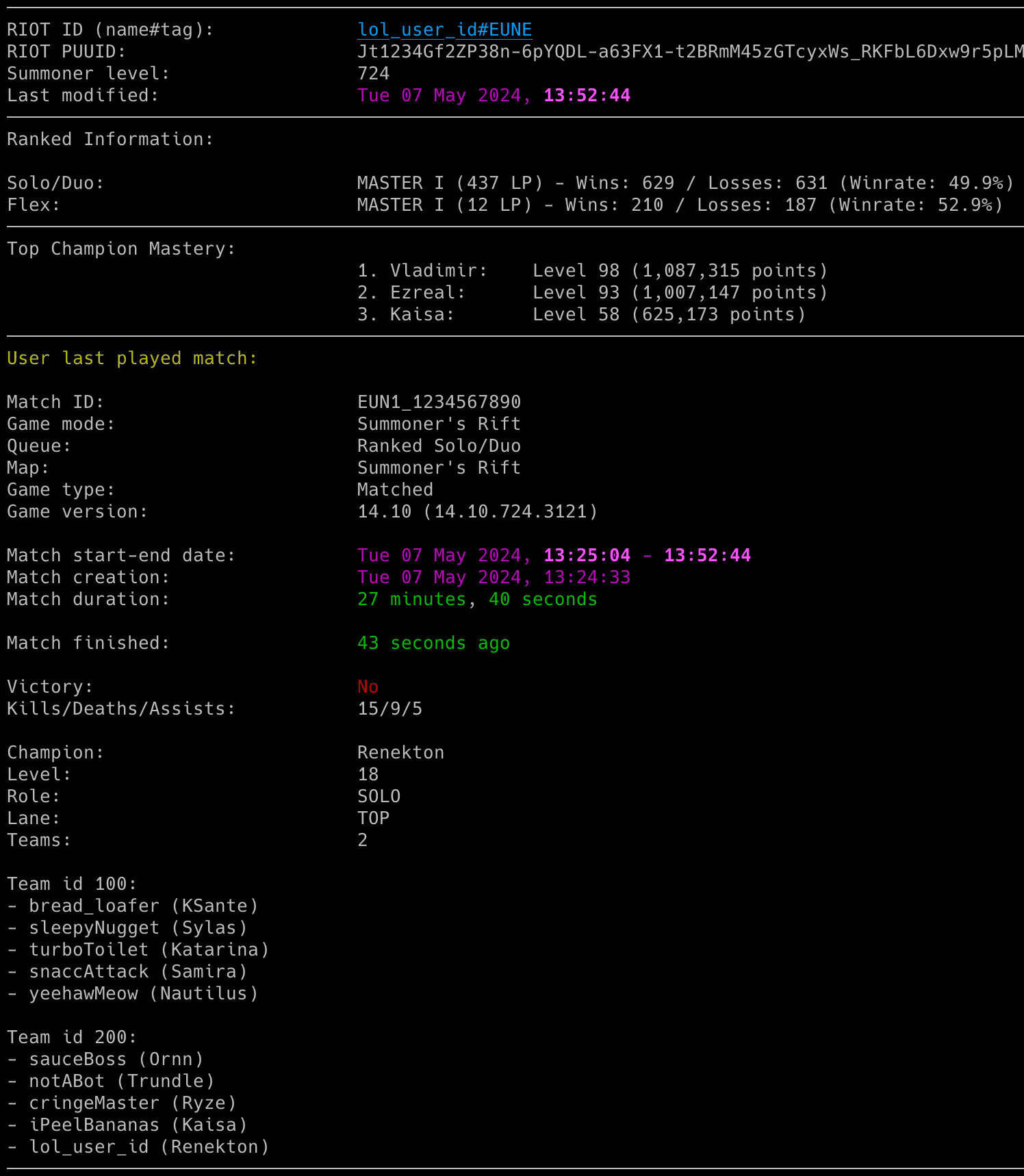Open the lol_user_id#EUNE Riot ID link
The image size is (1024, 1176).
tap(444, 30)
